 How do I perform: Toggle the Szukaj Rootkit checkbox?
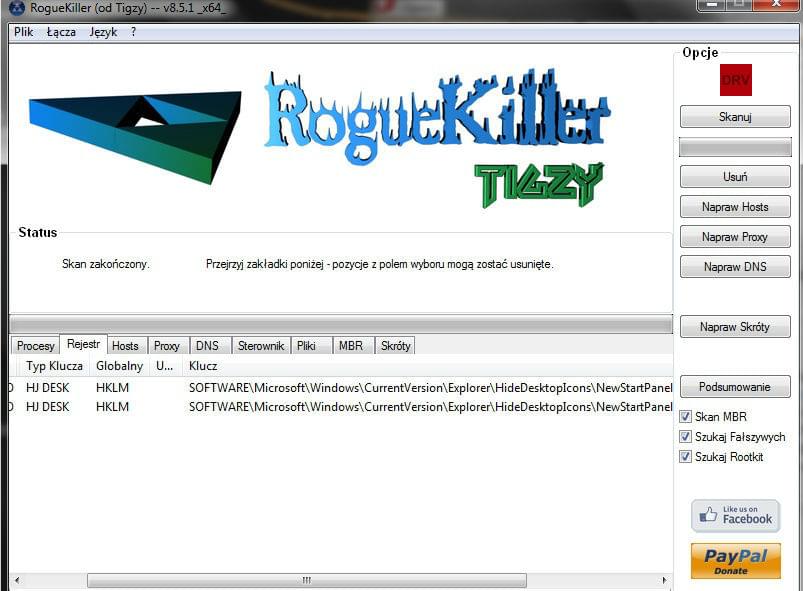point(685,456)
